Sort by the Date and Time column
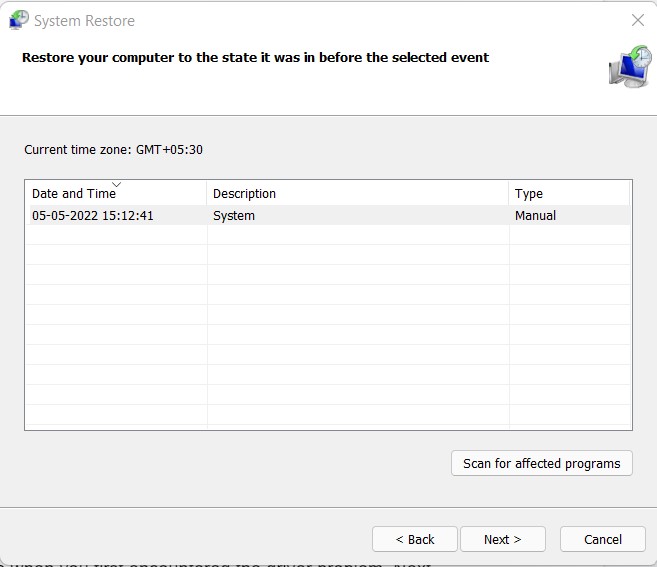The height and width of the screenshot is (567, 657). 74,194
